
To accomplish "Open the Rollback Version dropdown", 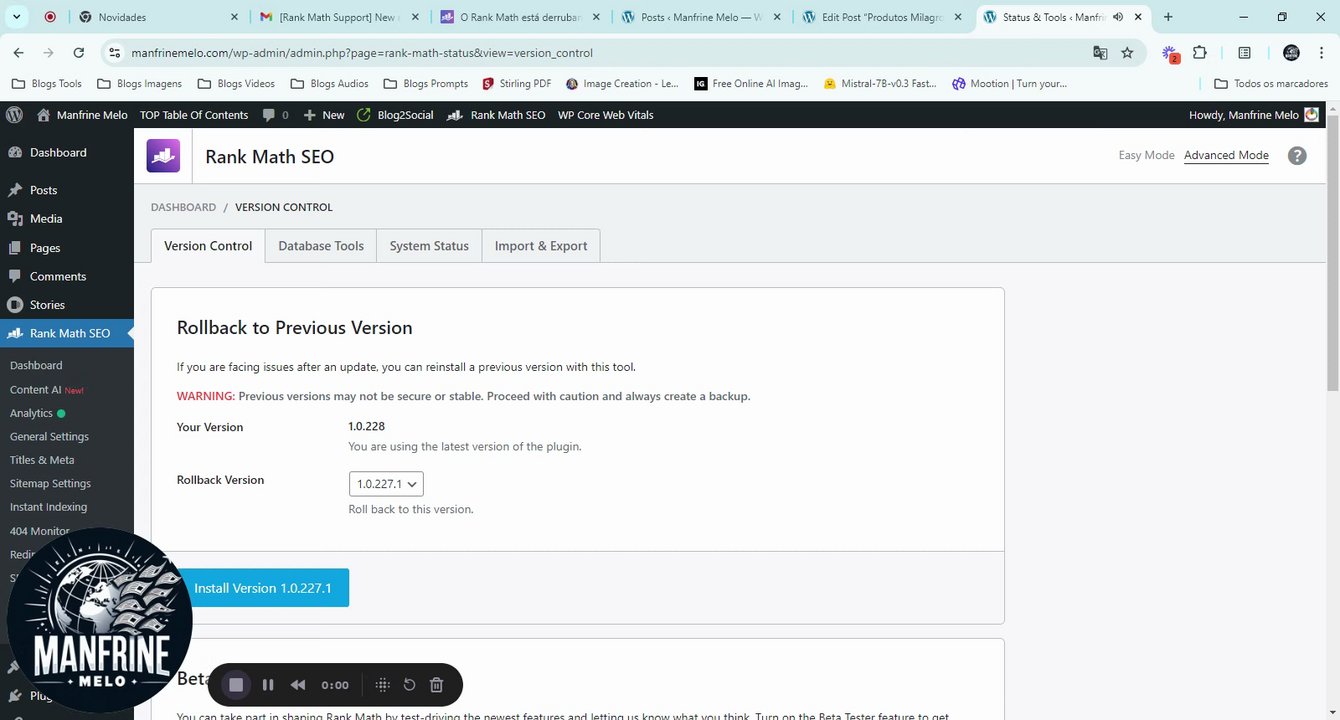I will point(386,484).
